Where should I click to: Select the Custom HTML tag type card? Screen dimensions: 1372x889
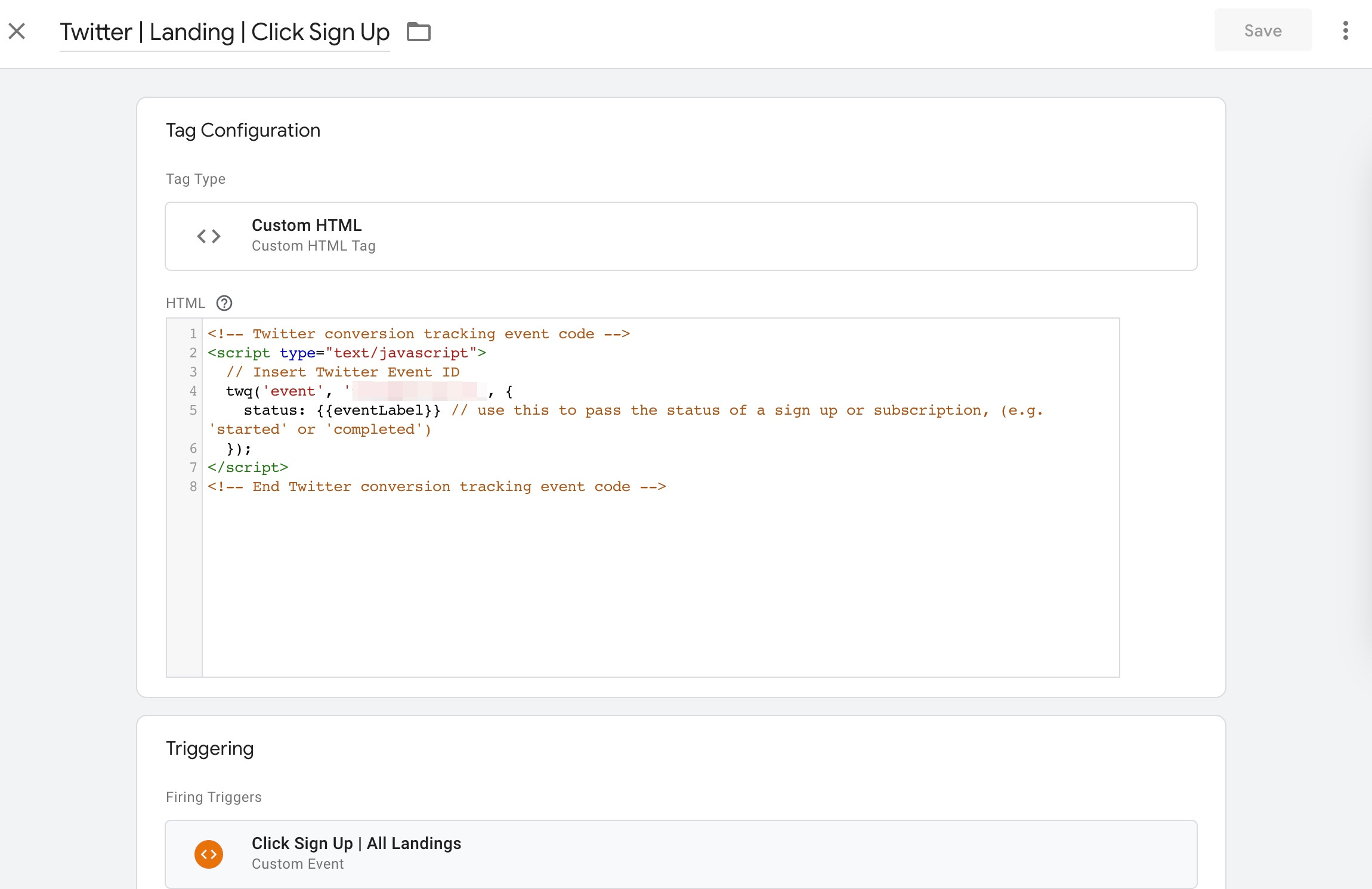pos(681,236)
